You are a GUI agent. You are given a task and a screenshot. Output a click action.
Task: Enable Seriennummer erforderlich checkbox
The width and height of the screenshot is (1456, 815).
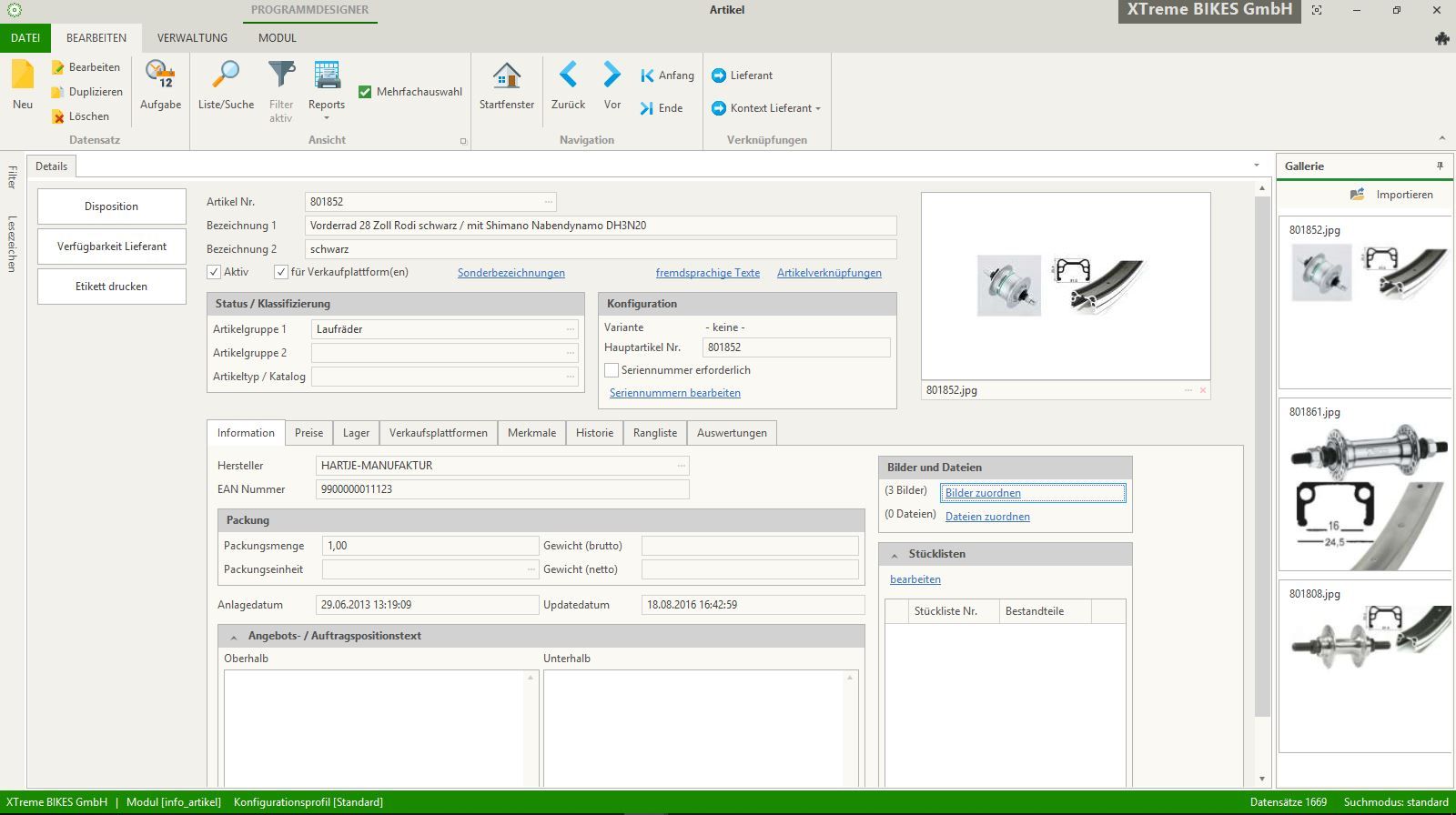(612, 370)
